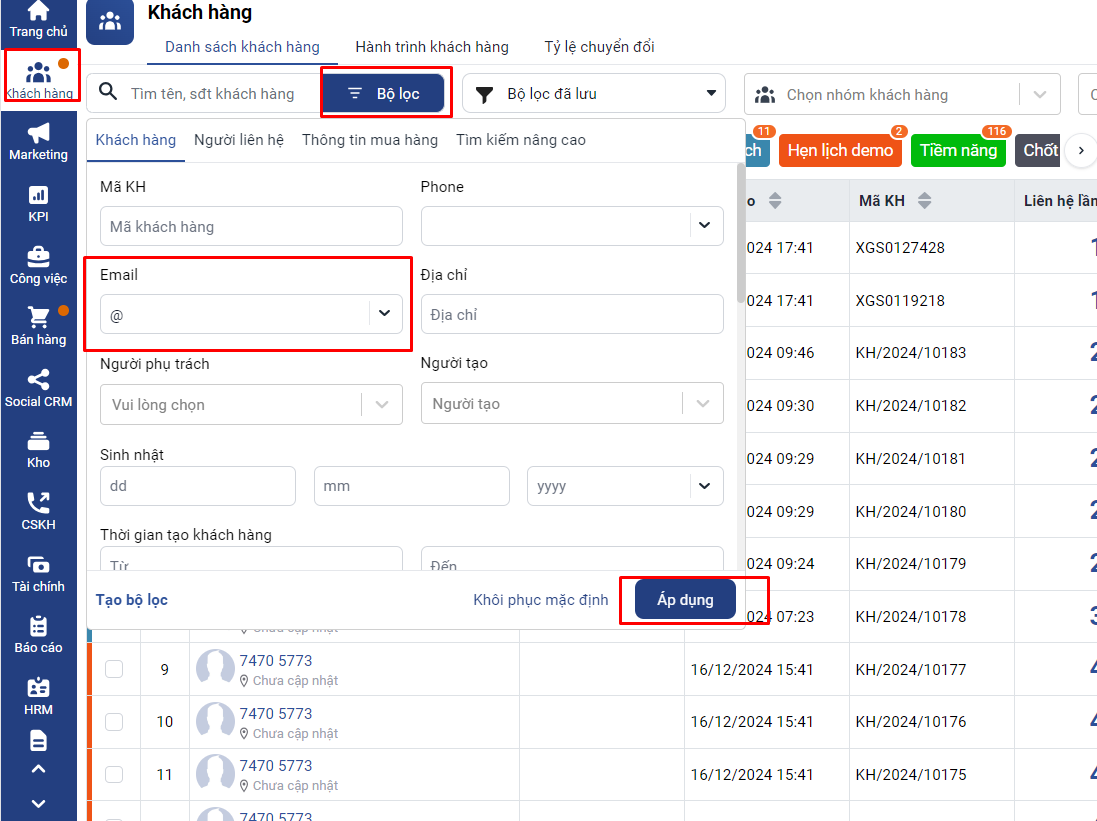1097x821 pixels.
Task: Expand the Người phụ trách dropdown
Action: 382,405
